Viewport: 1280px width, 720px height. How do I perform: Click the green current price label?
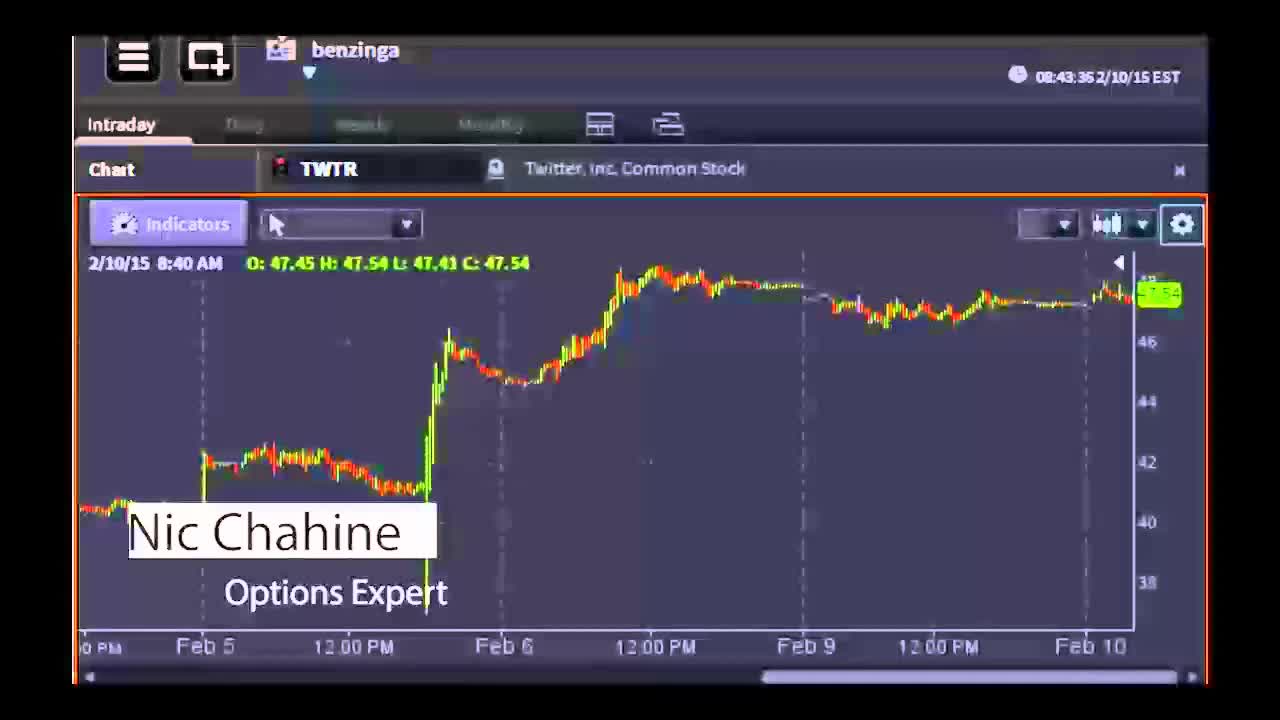pyautogui.click(x=1159, y=294)
